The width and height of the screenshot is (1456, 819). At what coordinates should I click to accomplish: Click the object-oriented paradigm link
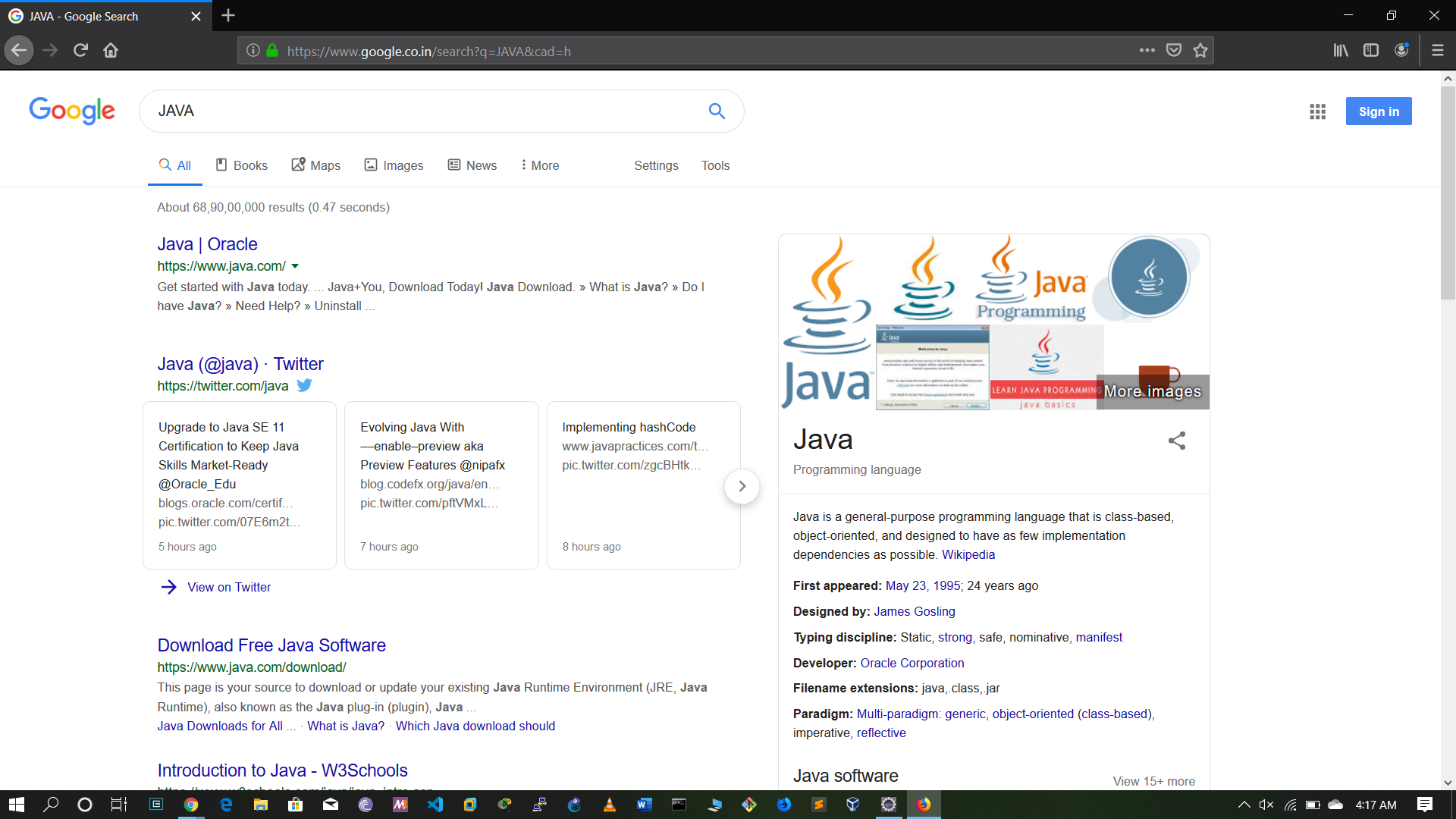(1032, 714)
